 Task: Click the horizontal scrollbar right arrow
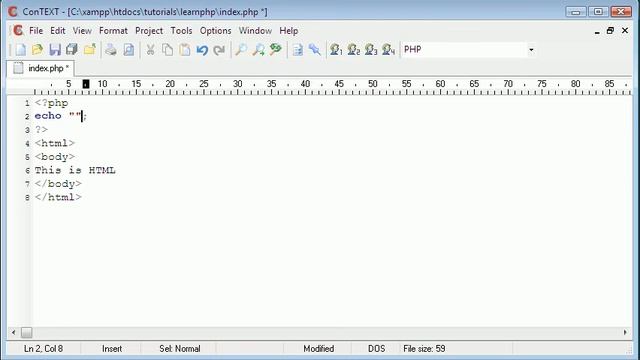(x=625, y=333)
